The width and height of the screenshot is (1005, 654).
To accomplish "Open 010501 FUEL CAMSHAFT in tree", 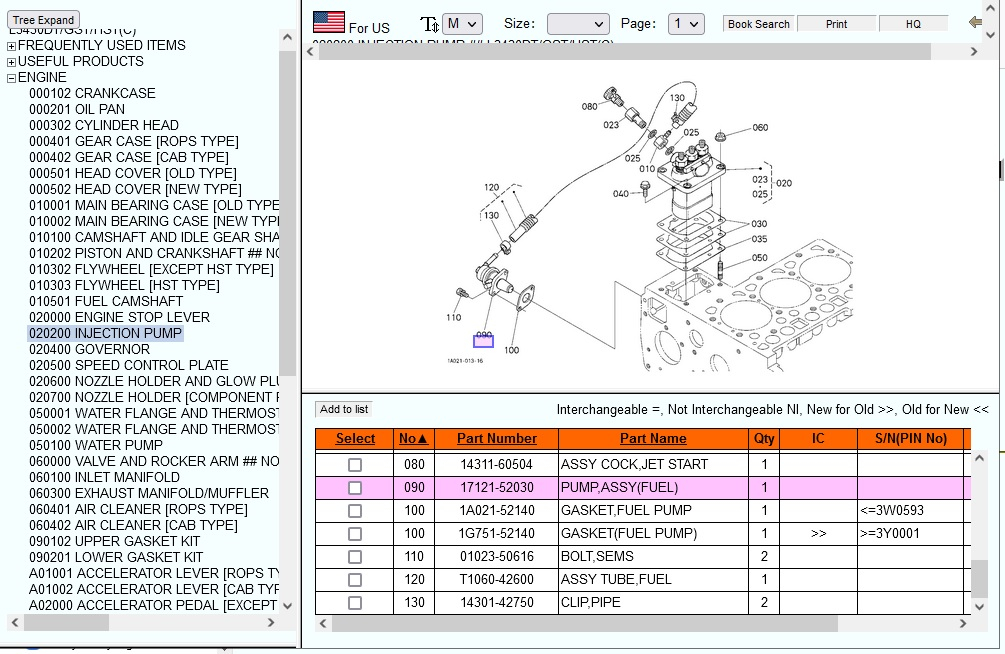I will coord(106,302).
